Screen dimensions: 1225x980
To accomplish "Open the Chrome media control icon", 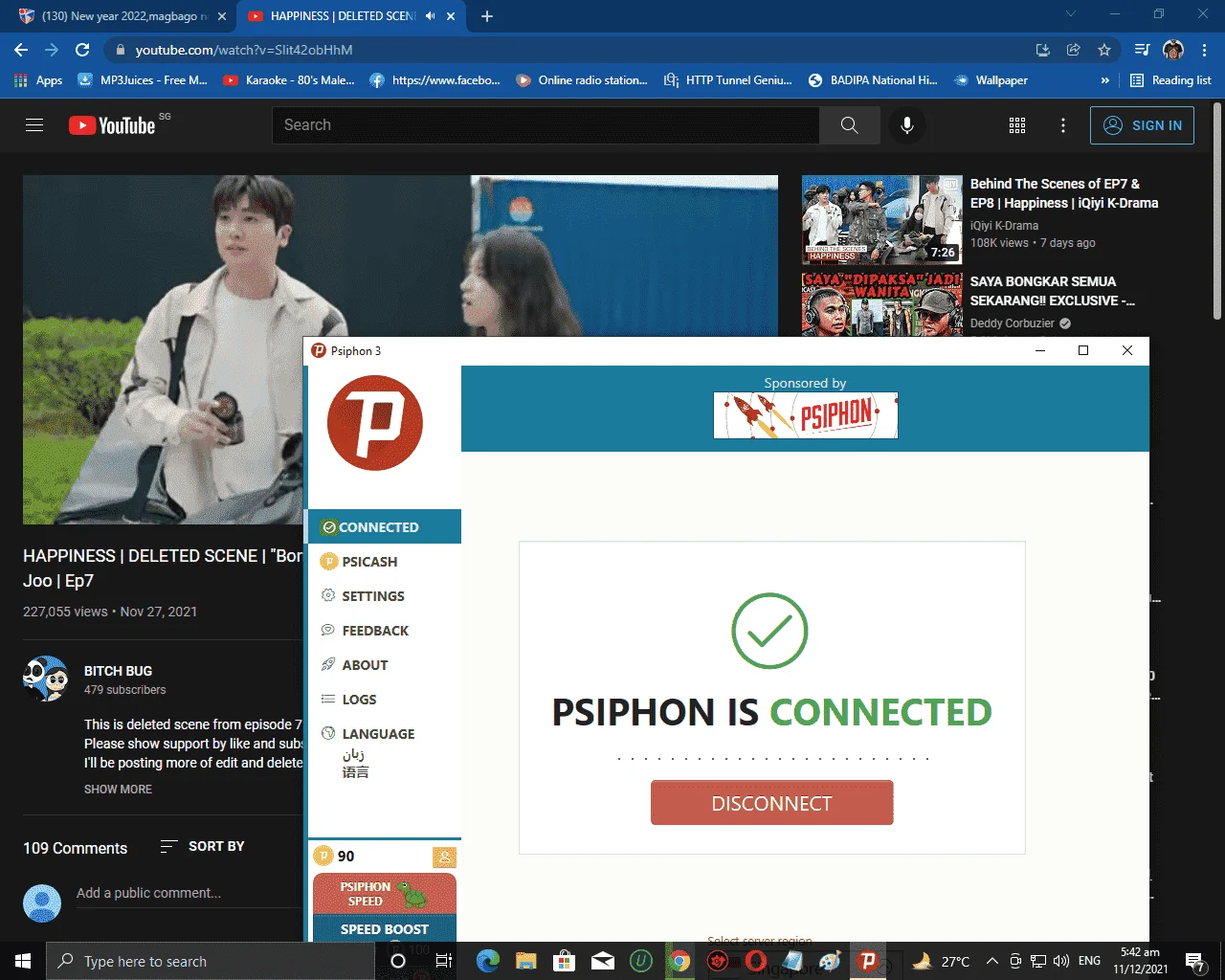I will (x=1142, y=50).
